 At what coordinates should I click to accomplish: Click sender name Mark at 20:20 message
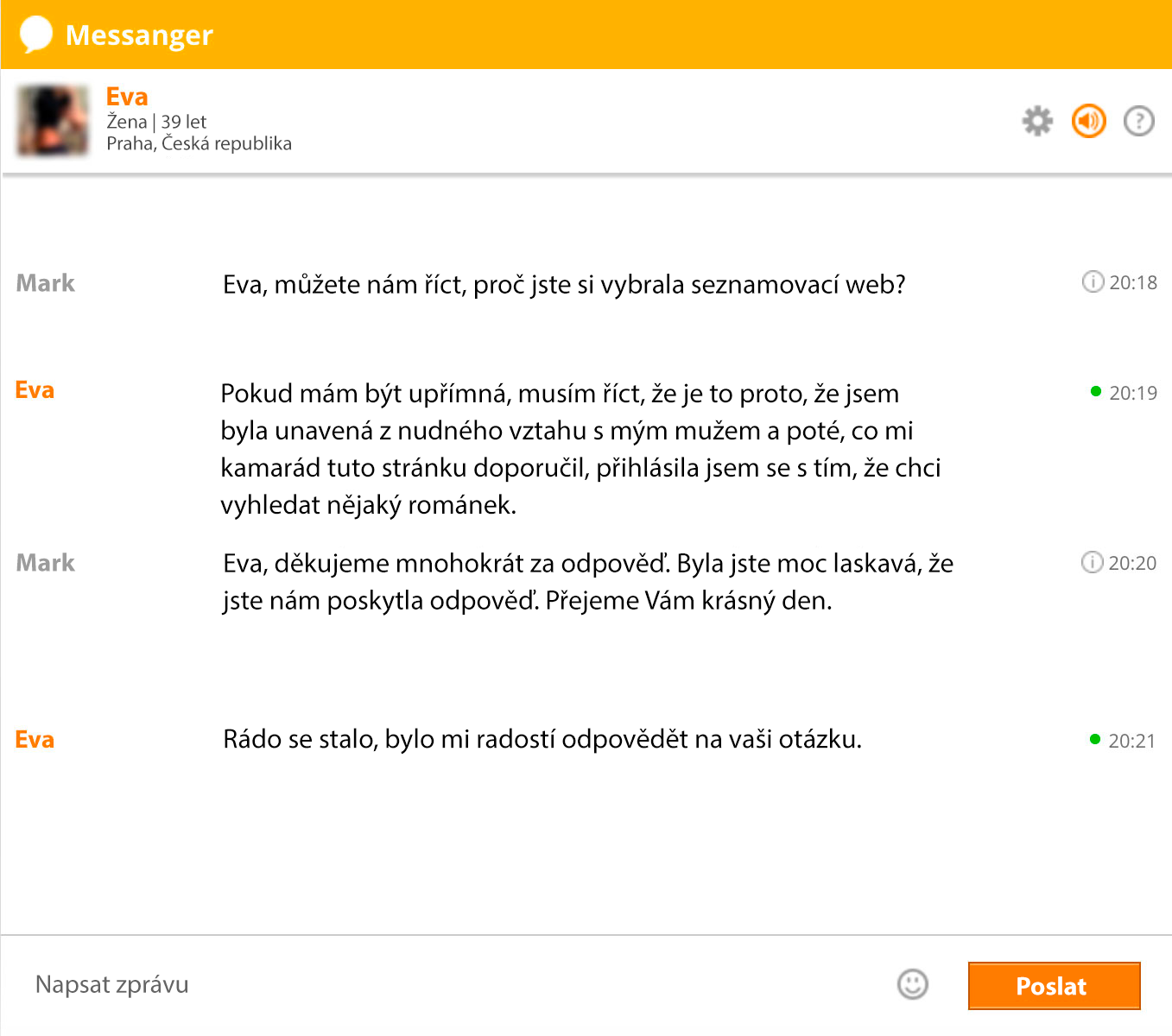46,563
